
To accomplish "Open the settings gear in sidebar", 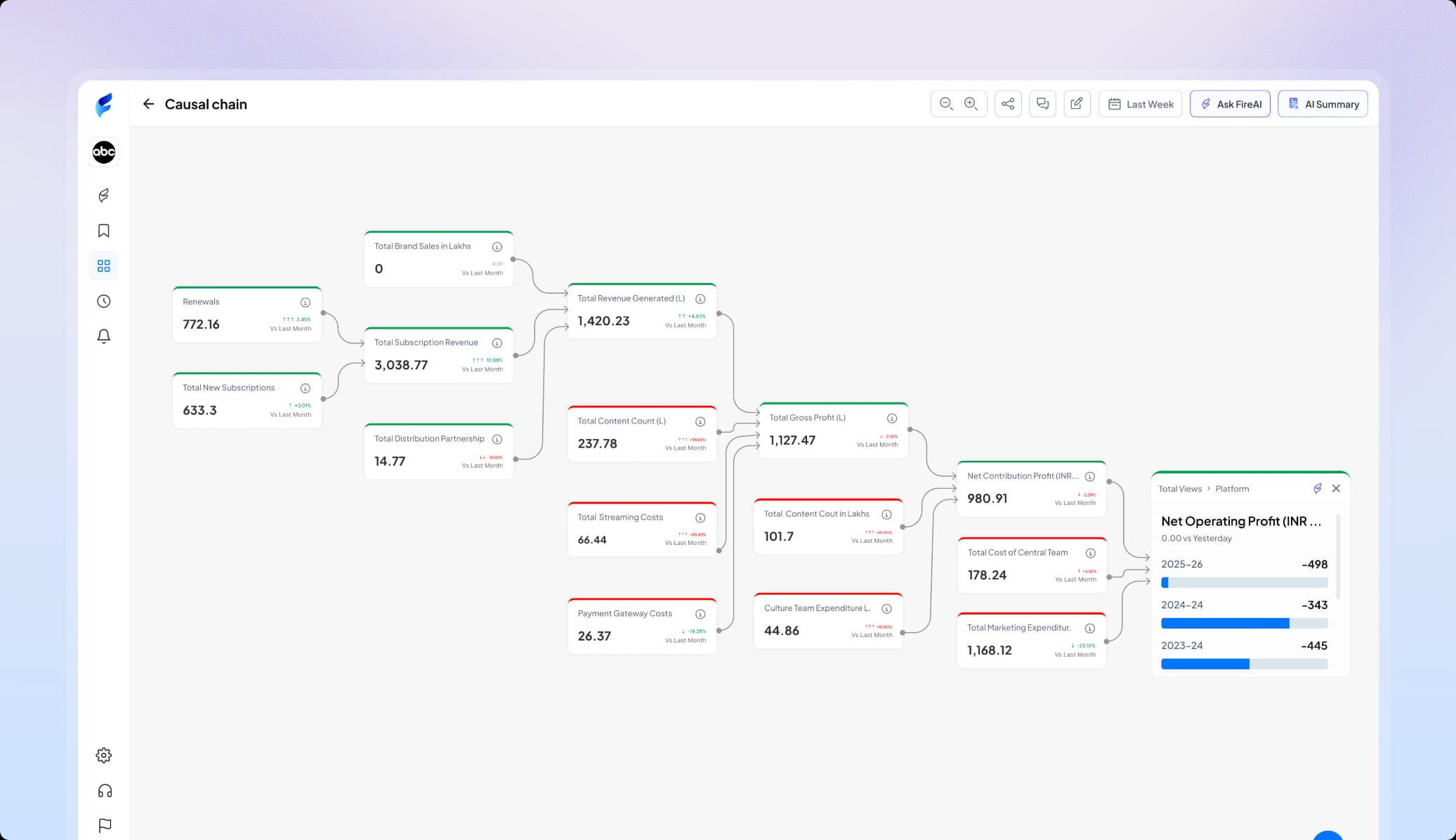I will [104, 756].
